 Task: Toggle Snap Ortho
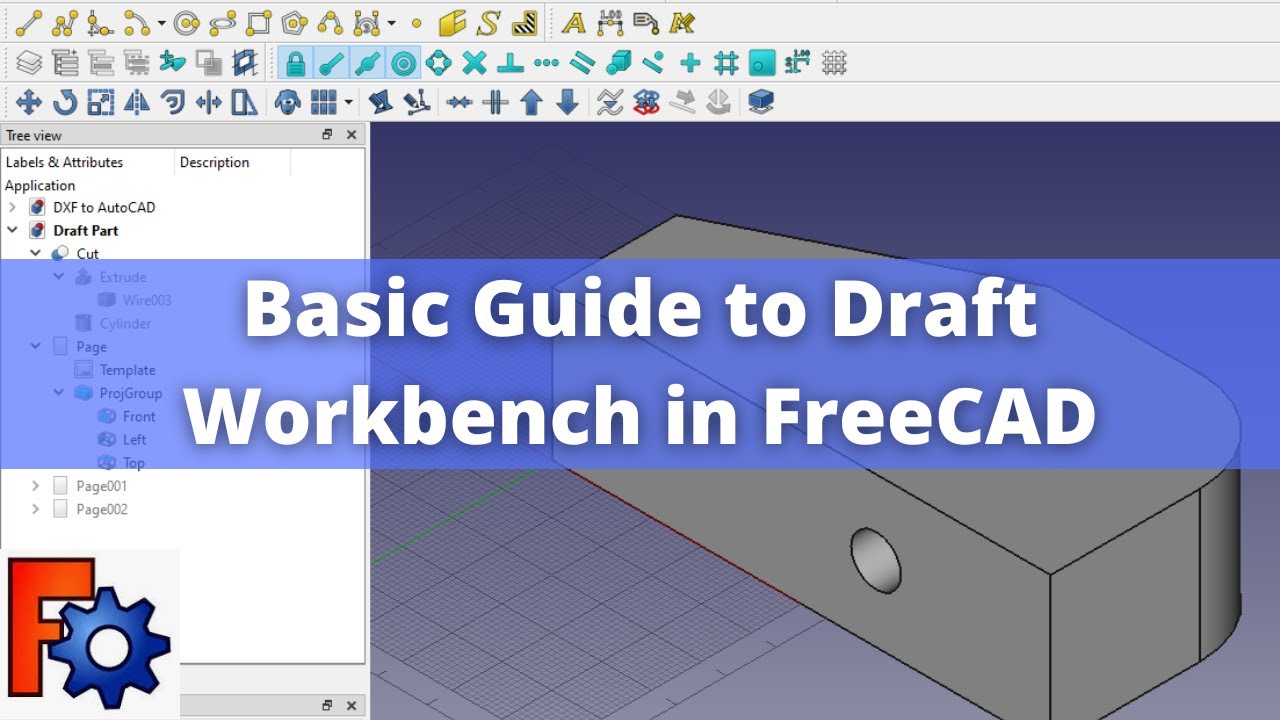coord(690,63)
